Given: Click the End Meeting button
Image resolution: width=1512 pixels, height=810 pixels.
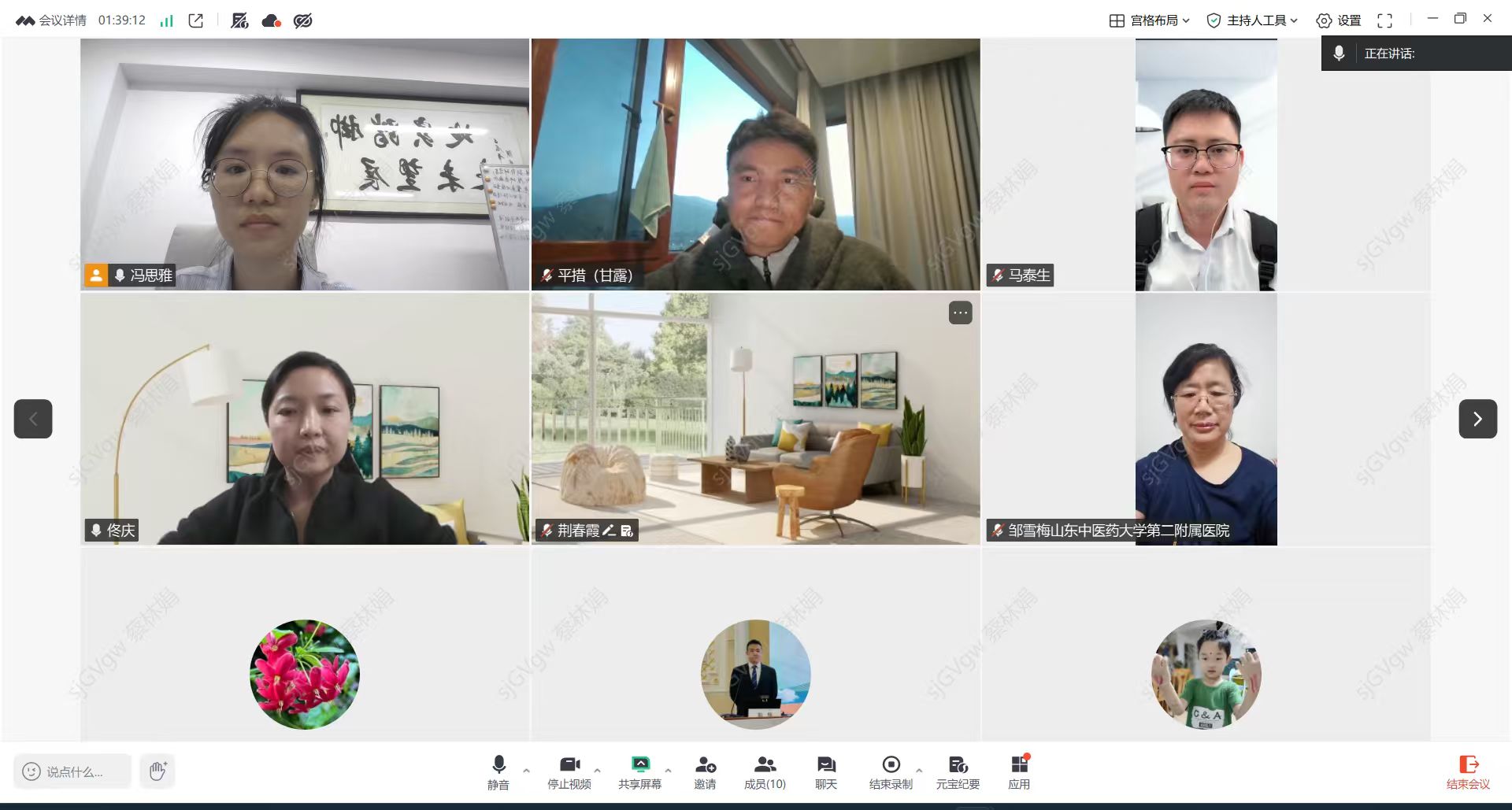Looking at the screenshot, I should [1468, 771].
